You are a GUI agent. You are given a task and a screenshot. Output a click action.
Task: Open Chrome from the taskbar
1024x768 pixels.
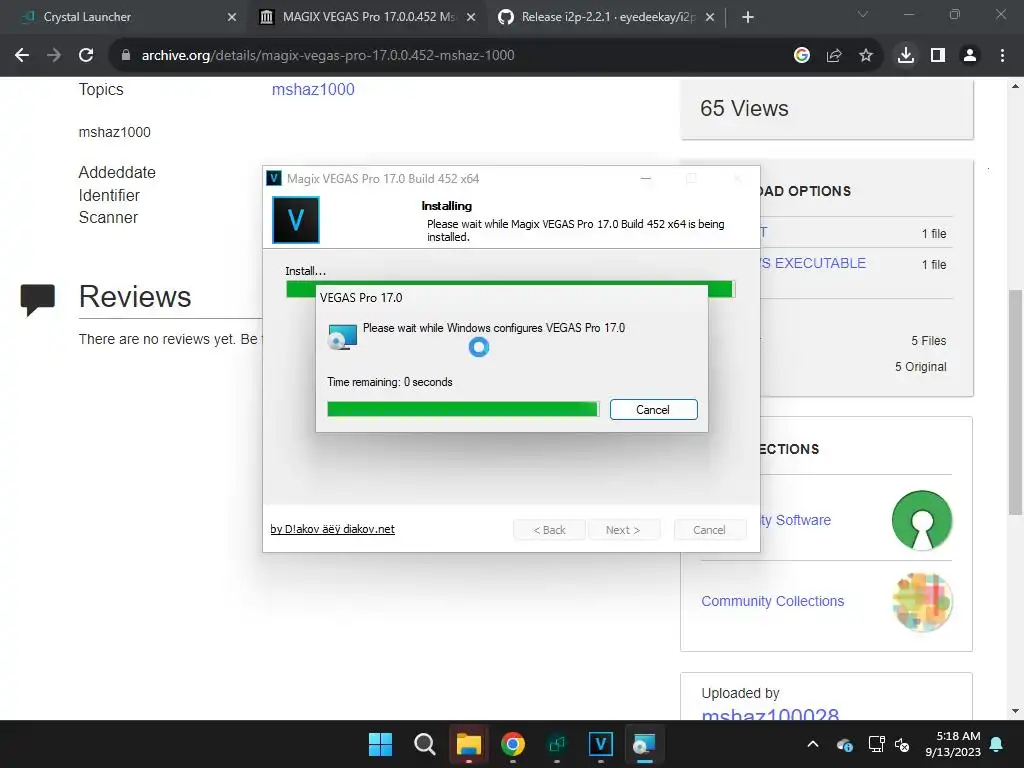pos(513,744)
